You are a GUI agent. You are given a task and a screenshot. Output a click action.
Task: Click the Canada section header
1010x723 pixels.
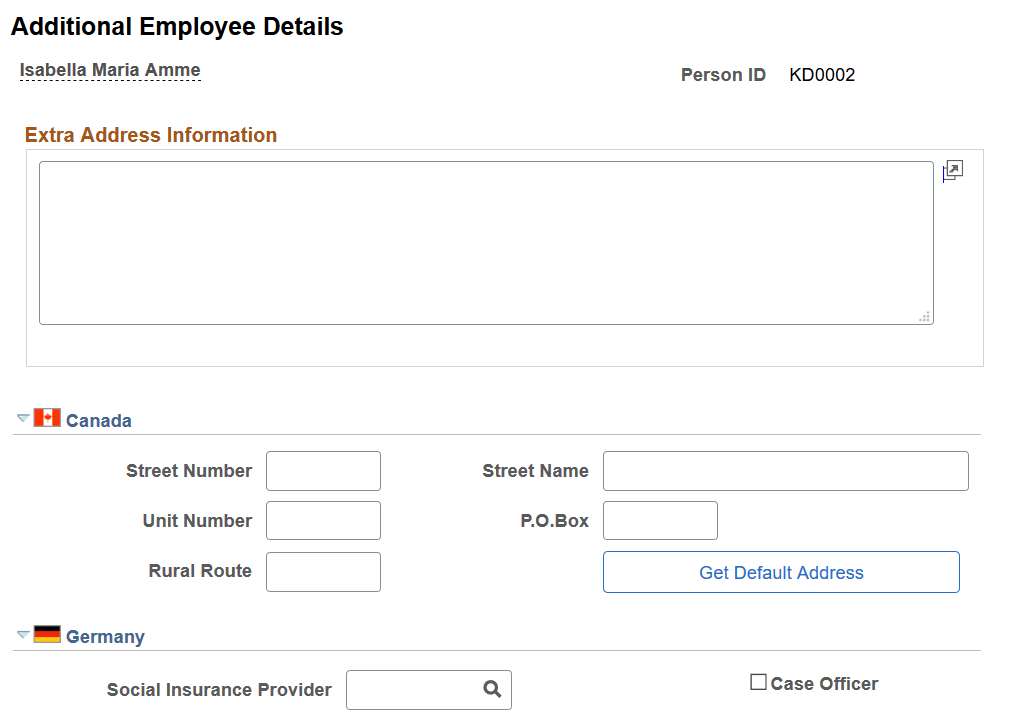coord(99,420)
